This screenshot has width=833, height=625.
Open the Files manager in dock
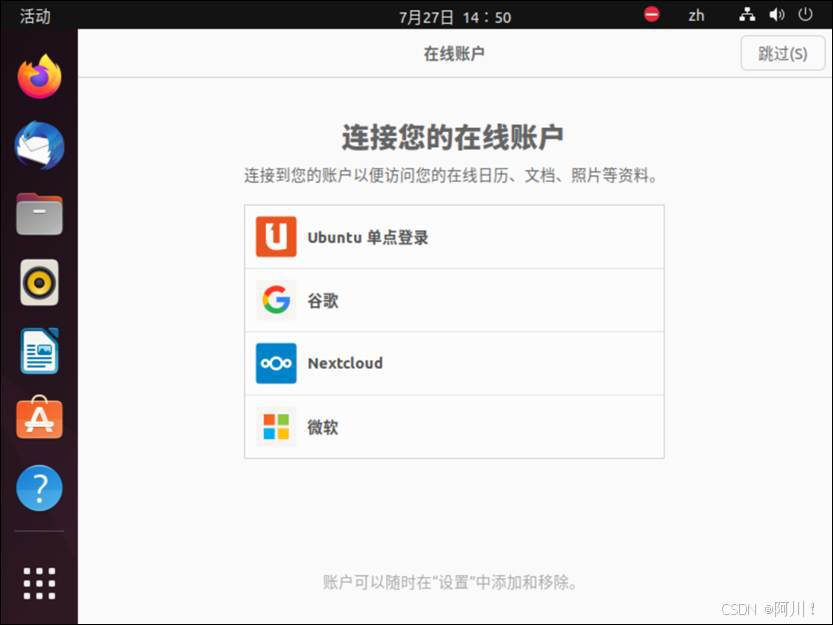(39, 214)
